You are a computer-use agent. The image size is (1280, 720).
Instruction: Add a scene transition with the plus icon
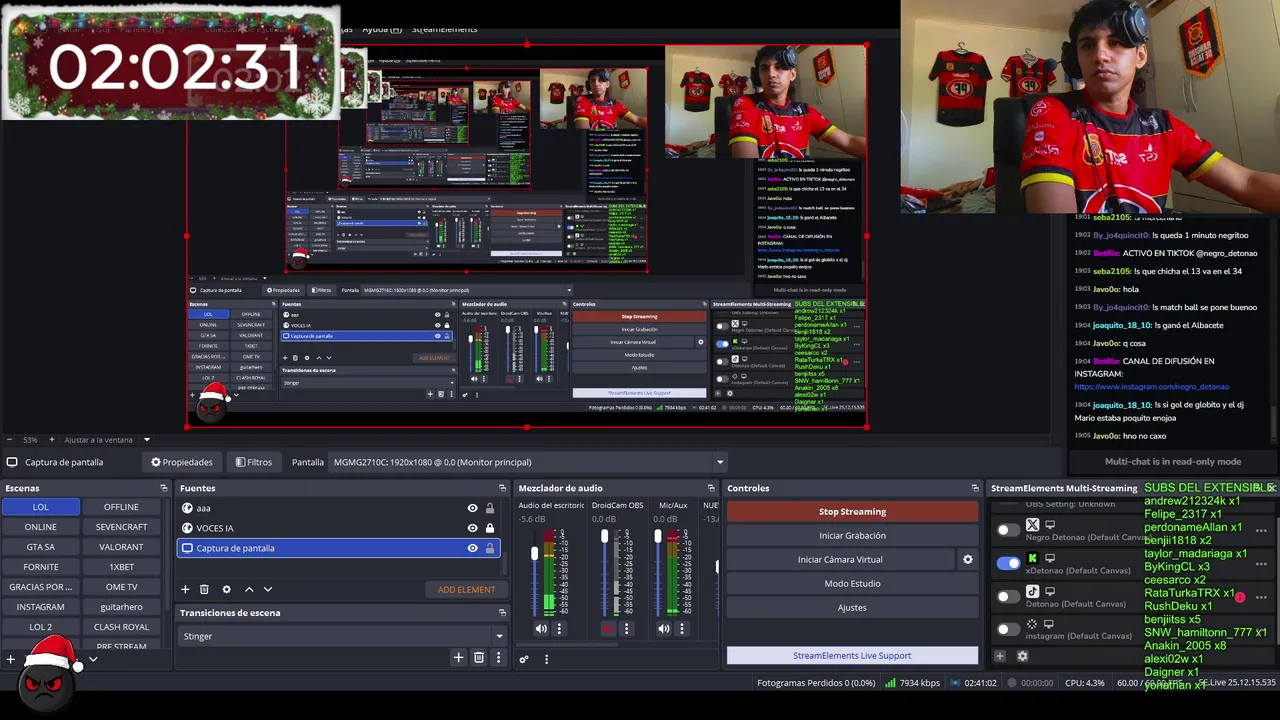(458, 657)
